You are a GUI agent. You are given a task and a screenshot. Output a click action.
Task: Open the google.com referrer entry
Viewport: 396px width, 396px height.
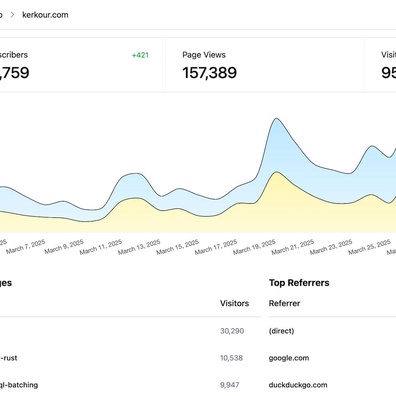(289, 358)
